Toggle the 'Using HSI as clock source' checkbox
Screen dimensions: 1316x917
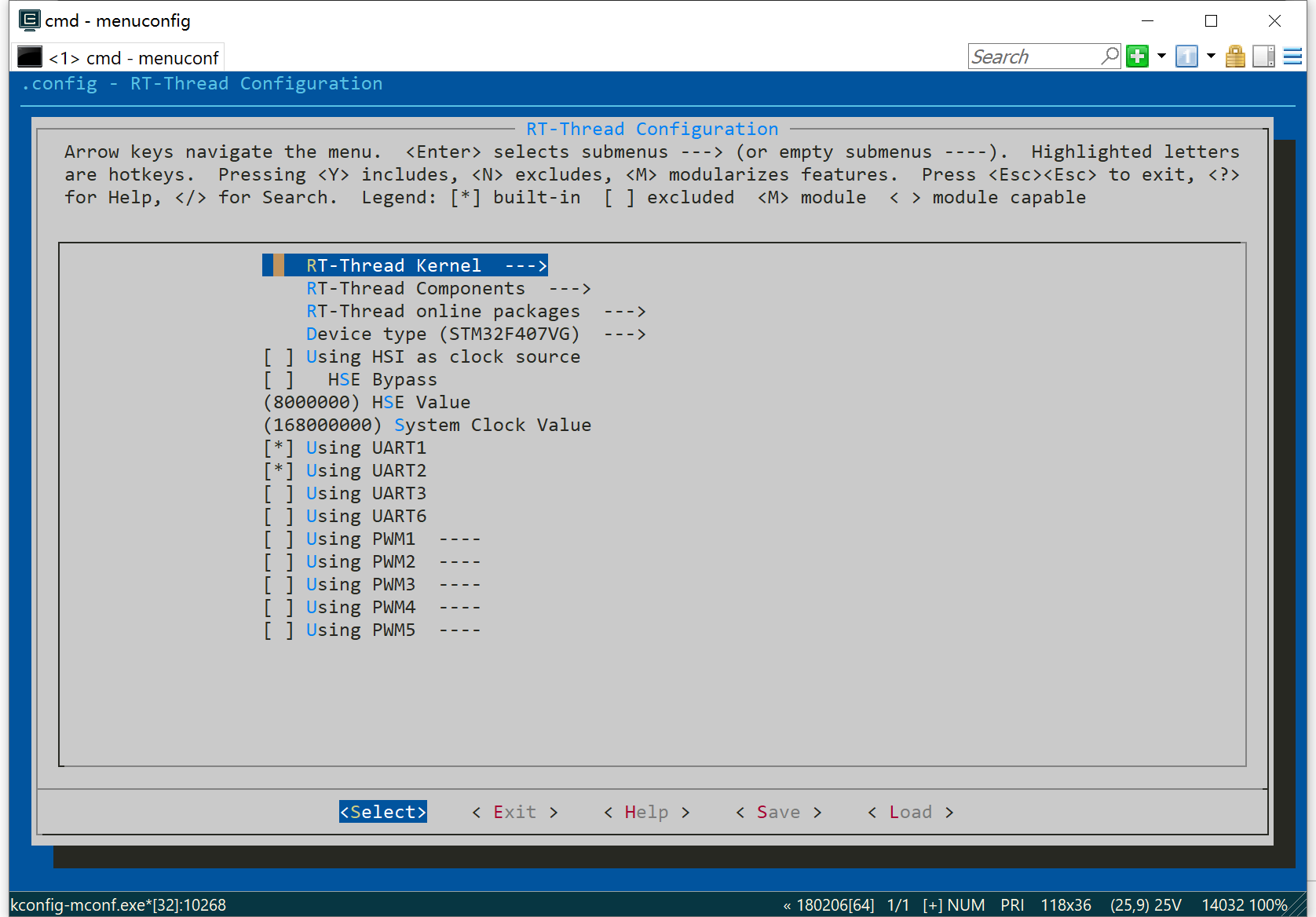coord(279,357)
